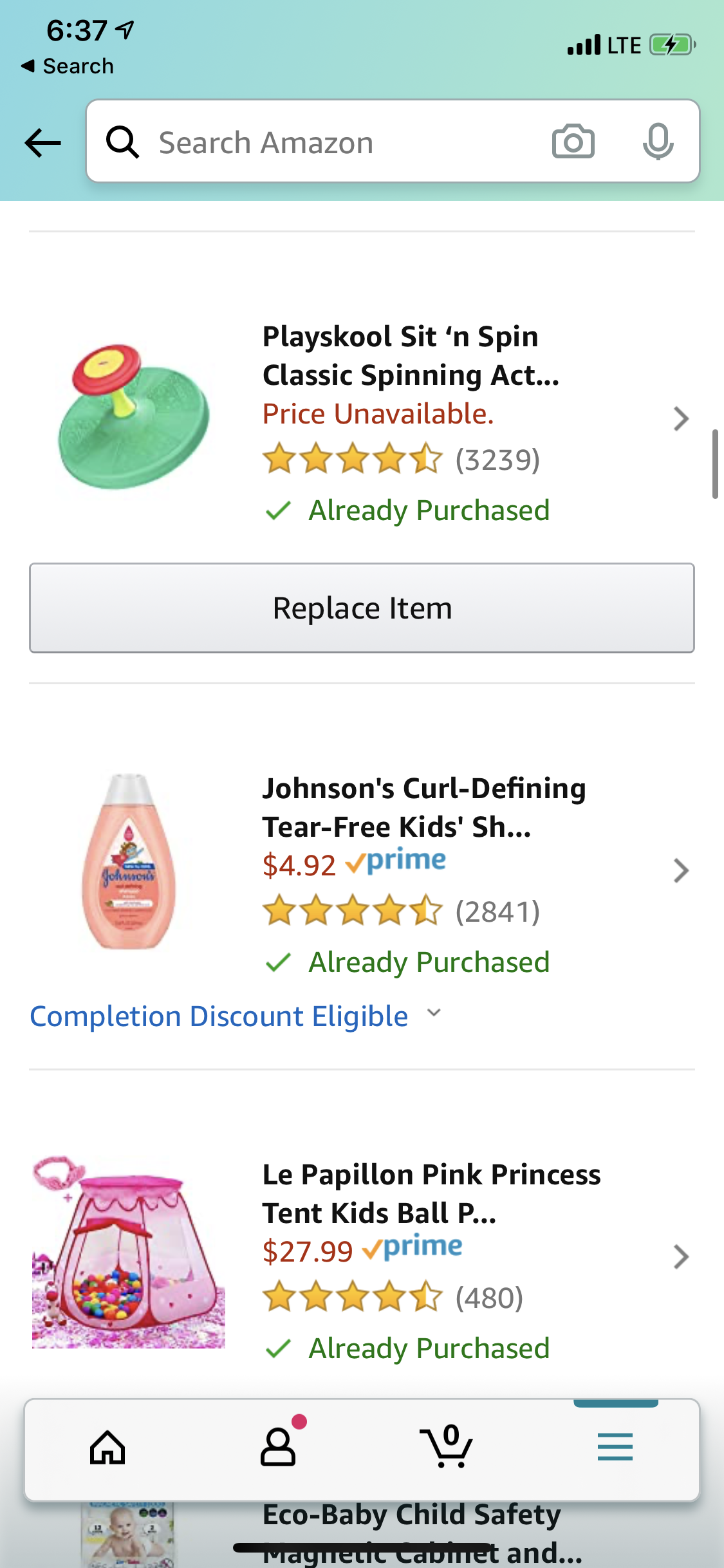Viewport: 724px width, 1568px height.
Task: Return to Search app via status bar
Action: pyautogui.click(x=68, y=66)
